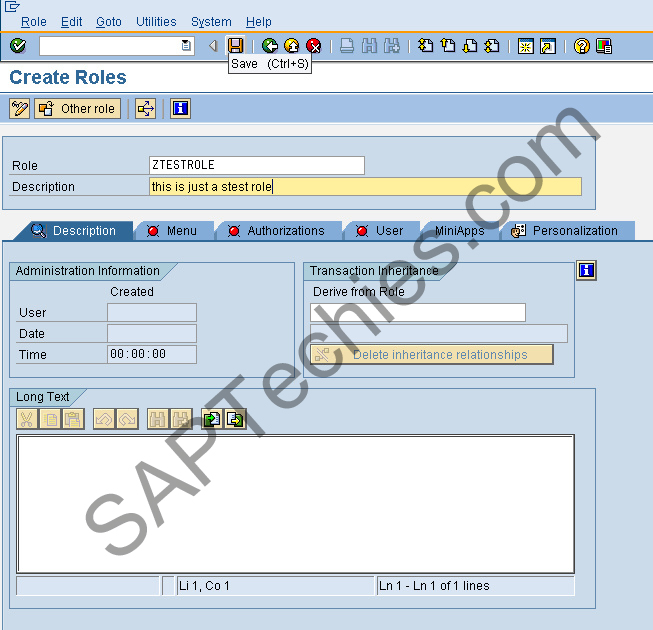653x630 pixels.
Task: Open the Role menu
Action: [34, 22]
